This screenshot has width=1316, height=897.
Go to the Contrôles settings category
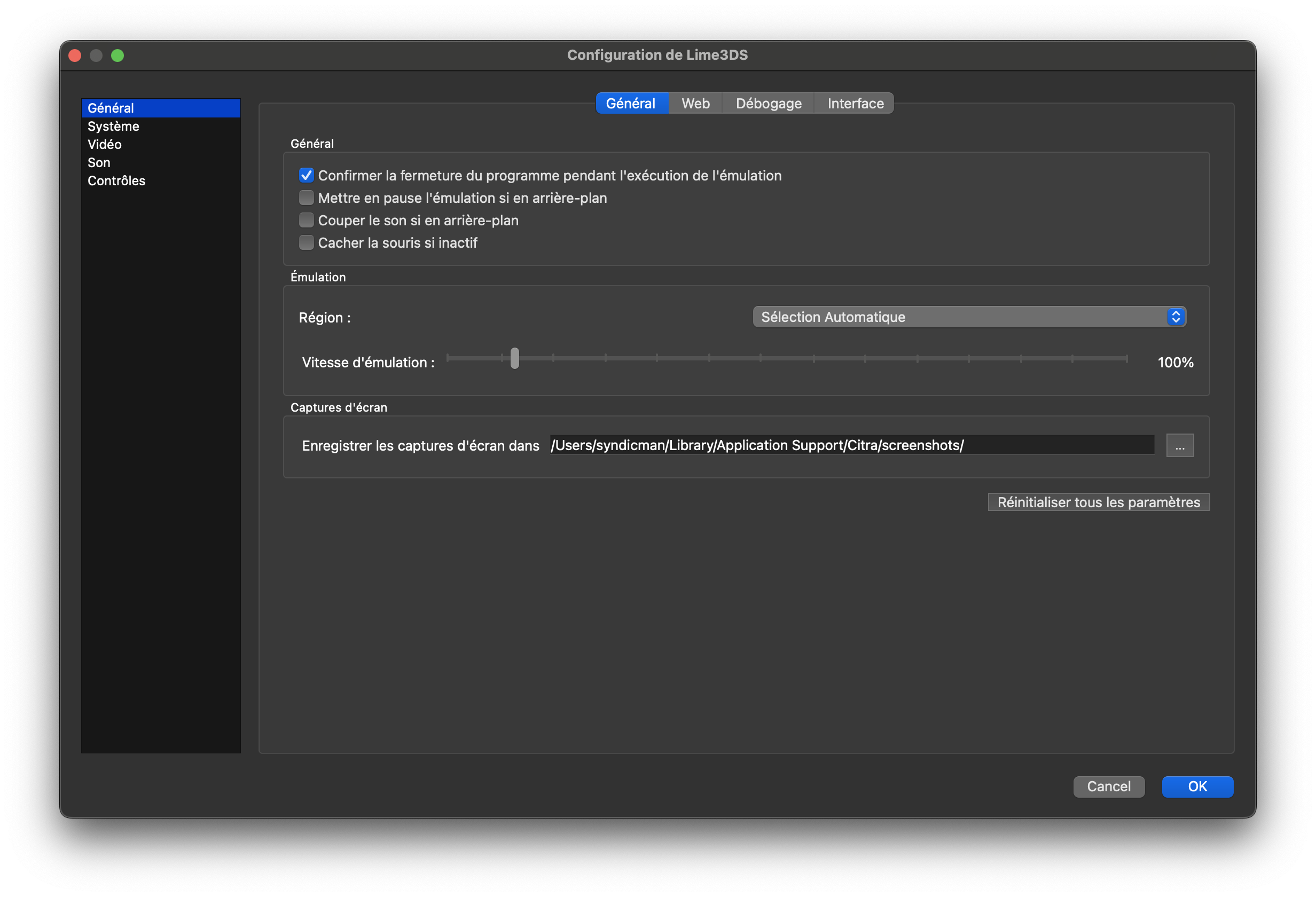tap(116, 180)
